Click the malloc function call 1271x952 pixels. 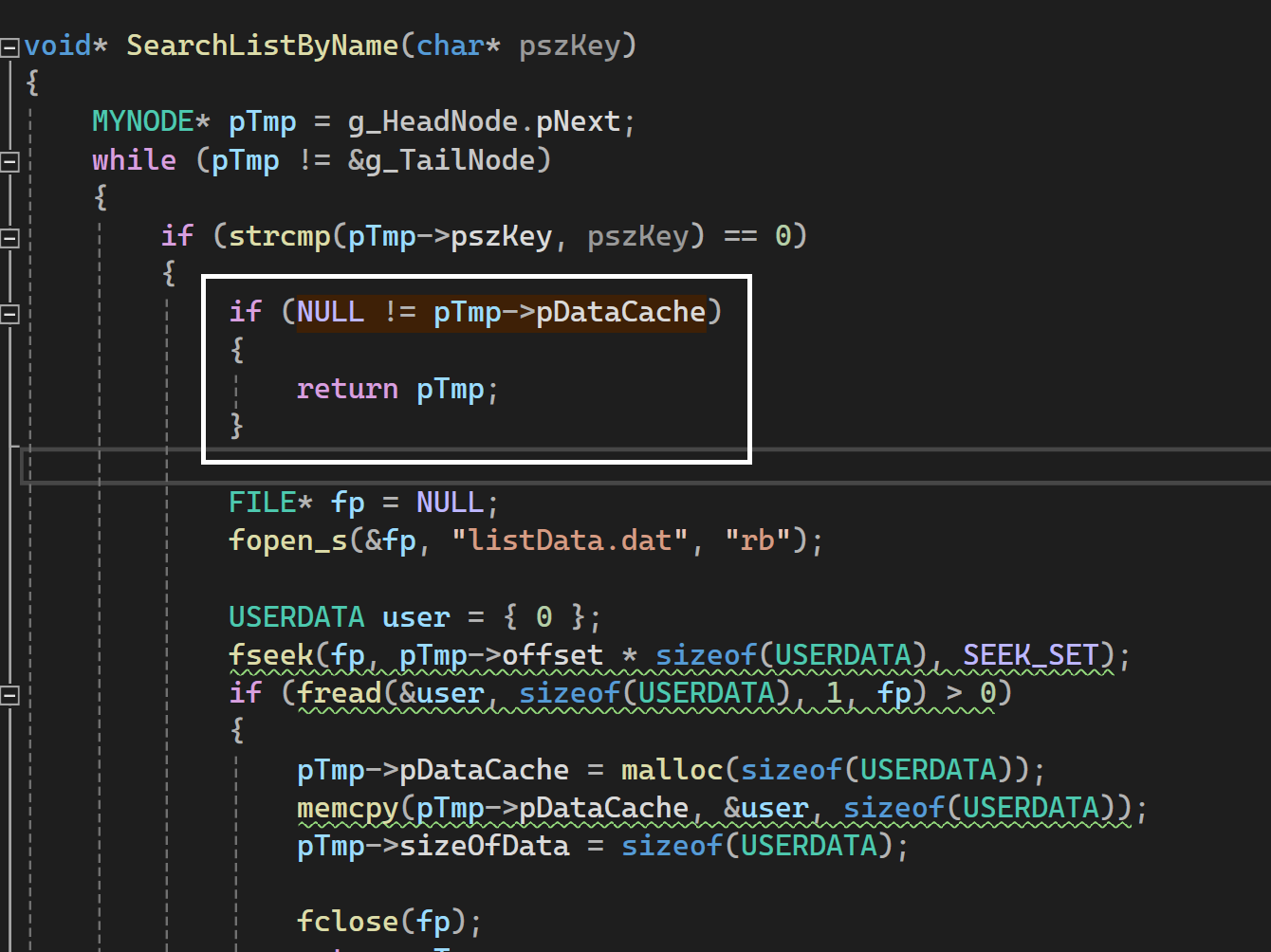click(x=672, y=770)
